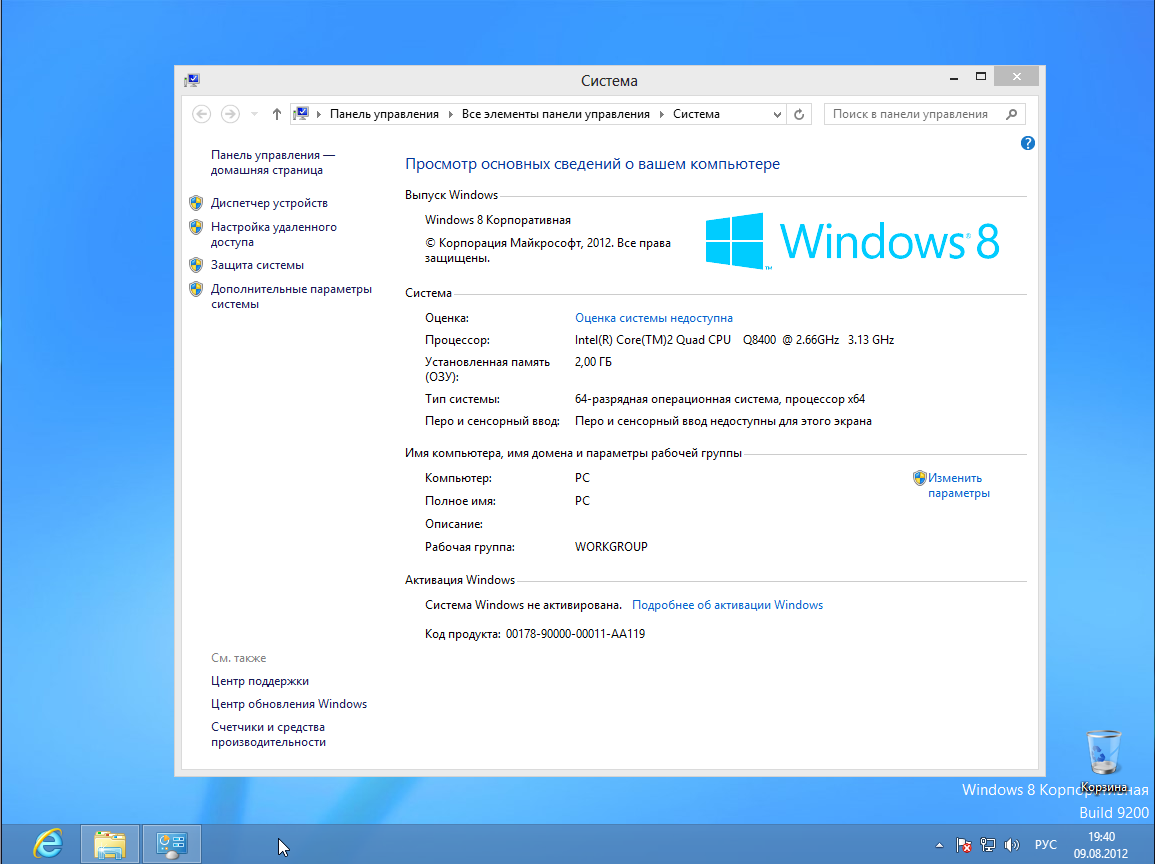1155x864 pixels.
Task: Click РУС input language indicator
Action: pos(1045,845)
